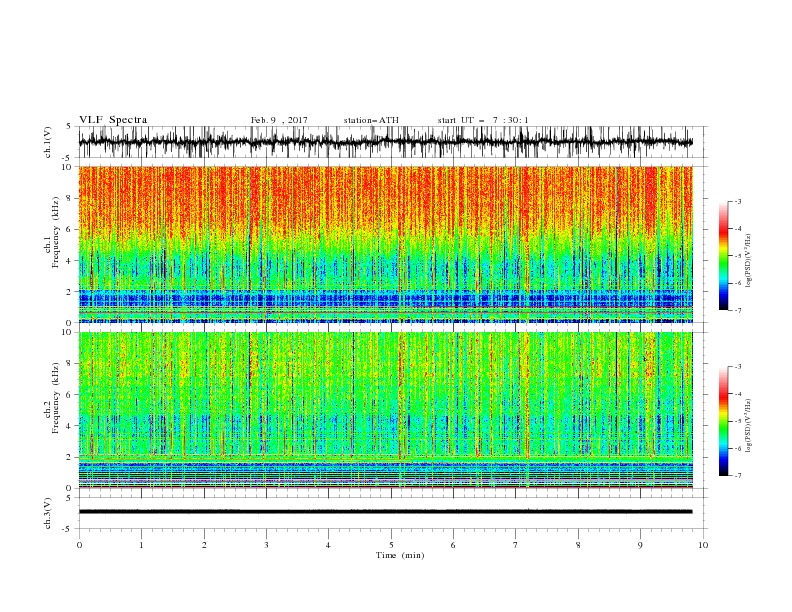The image size is (792, 612).
Task: Click the lower PSD color scale bar
Action: coord(723,421)
